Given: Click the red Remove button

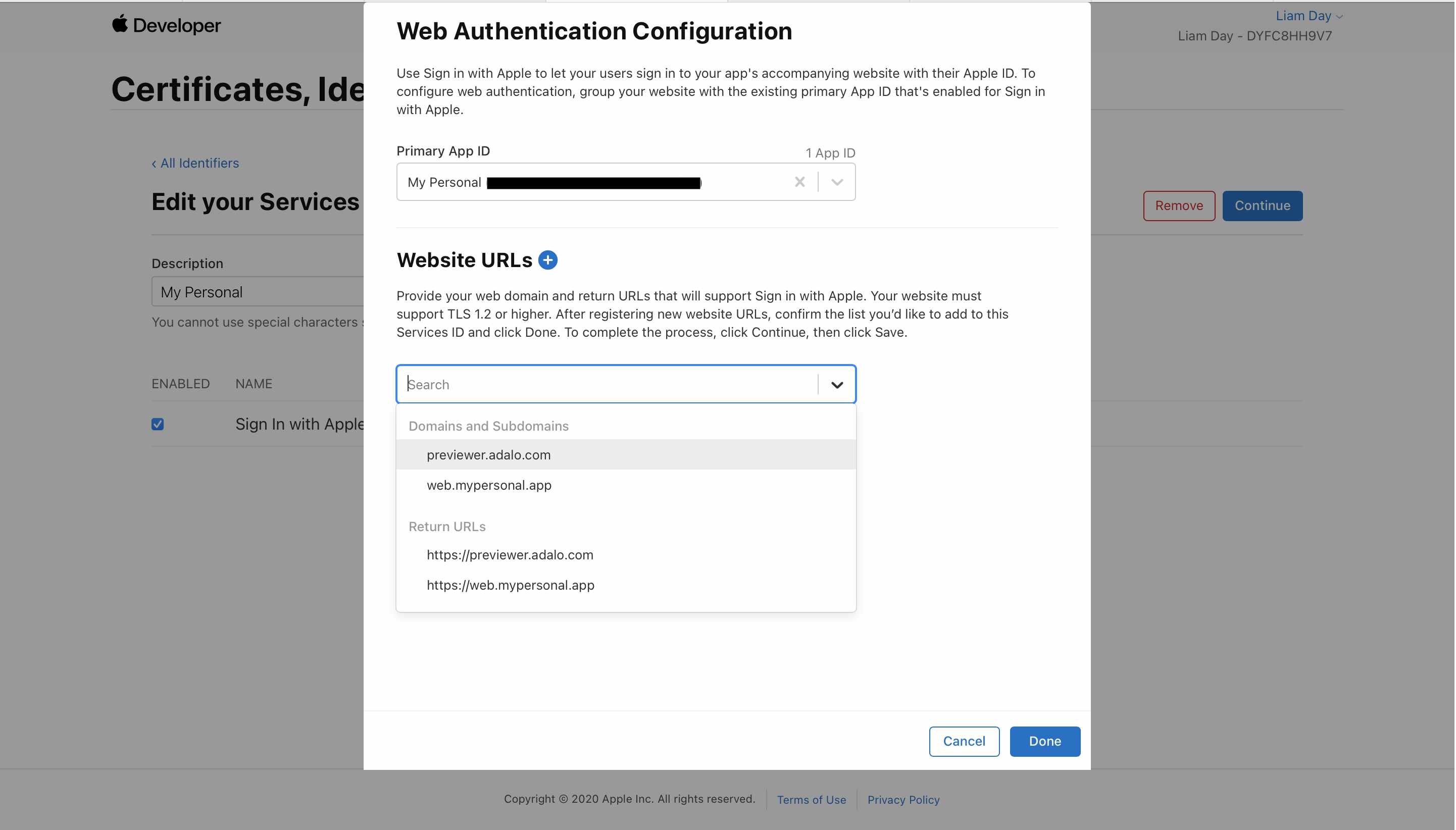Looking at the screenshot, I should (x=1178, y=206).
